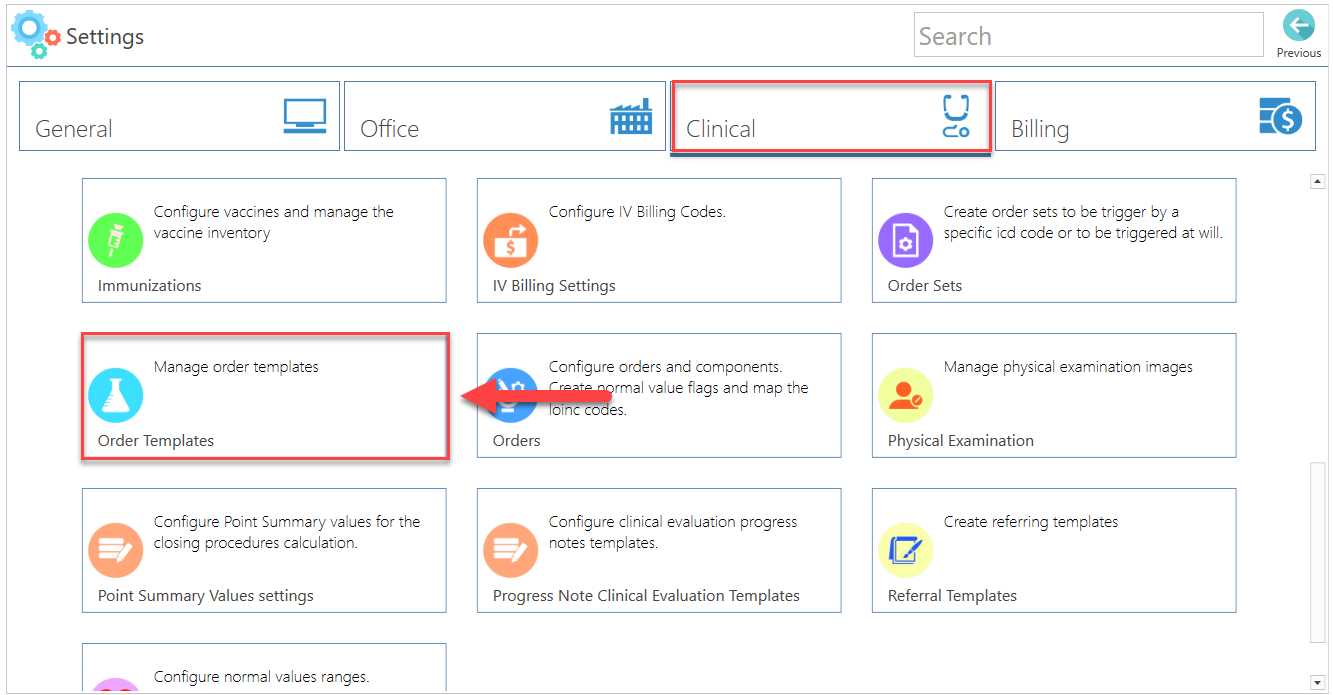Click the 'Settings' title text
Image resolution: width=1333 pixels, height=695 pixels.
(x=105, y=37)
